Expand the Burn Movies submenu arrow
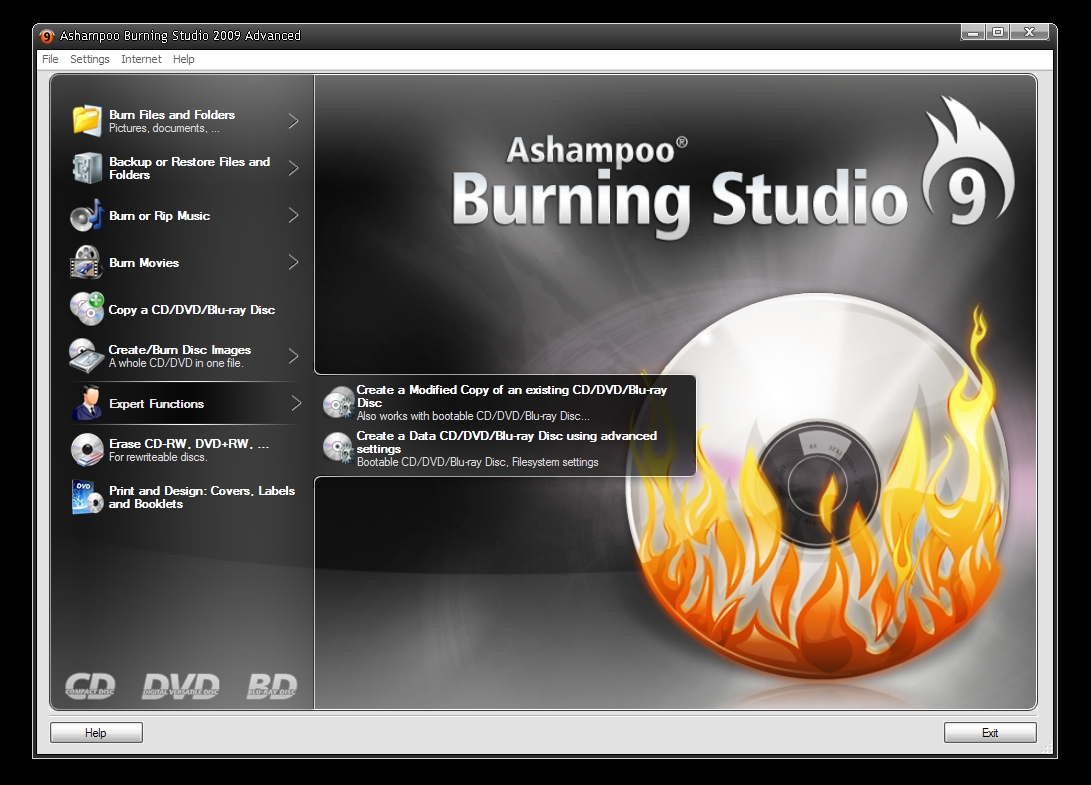1091x785 pixels. 294,262
